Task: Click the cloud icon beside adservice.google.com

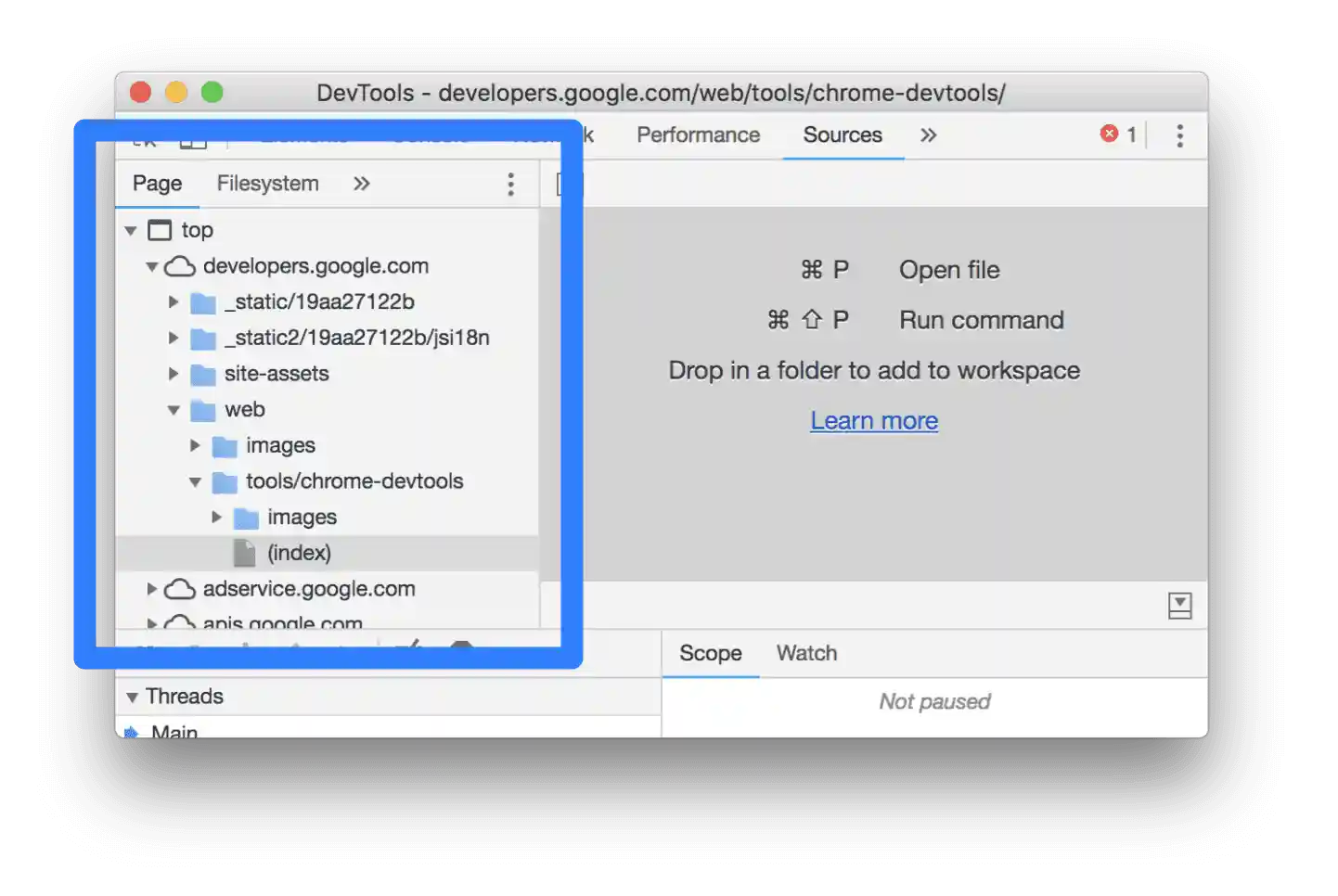Action: [x=180, y=589]
